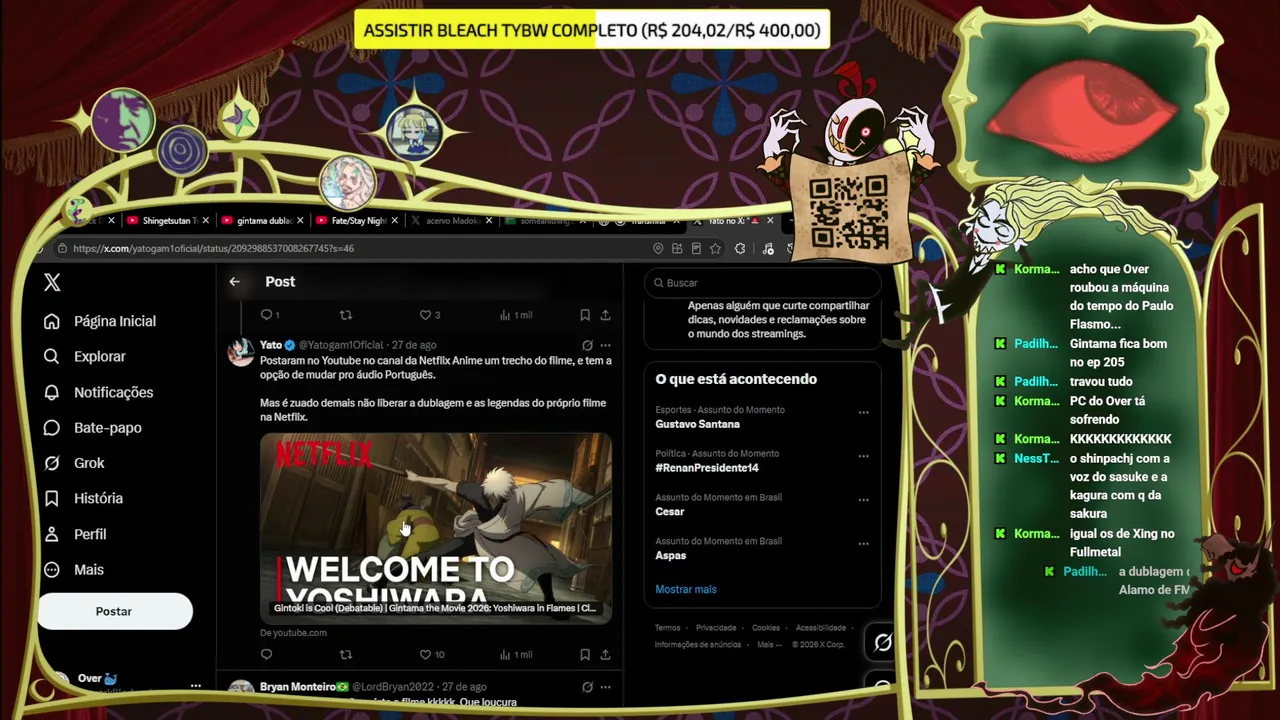Open the Cookies footer link

point(766,628)
